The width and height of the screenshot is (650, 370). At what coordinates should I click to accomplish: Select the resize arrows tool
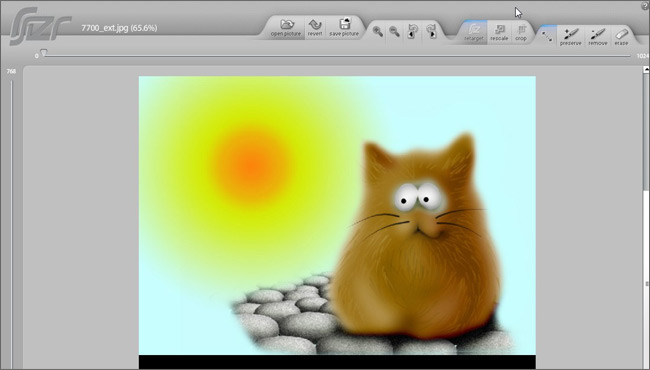click(x=547, y=36)
